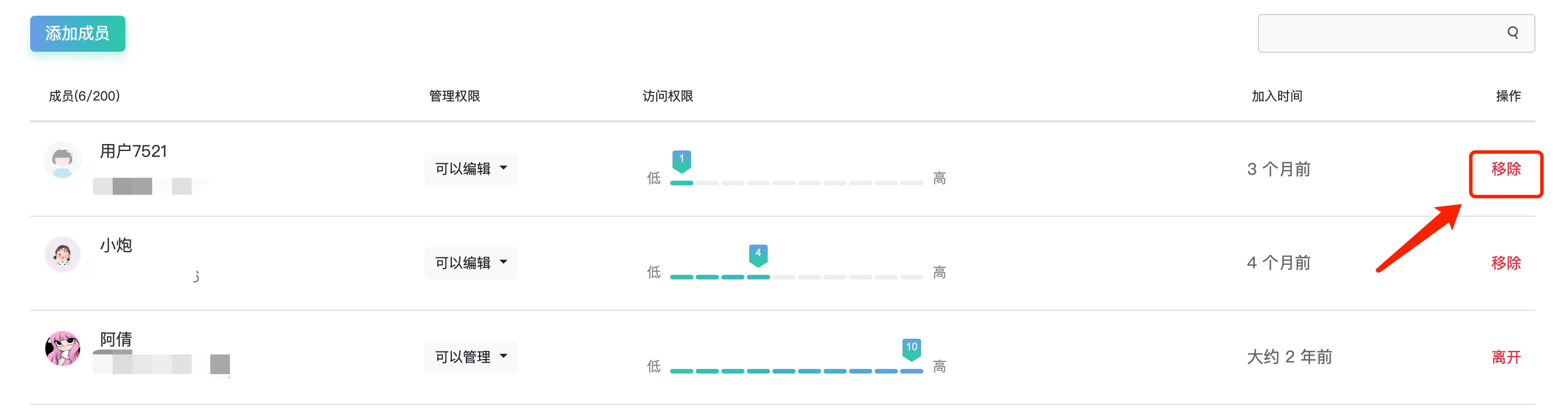The image size is (1568, 409).
Task: Click the 用户7521 member name
Action: tap(134, 151)
